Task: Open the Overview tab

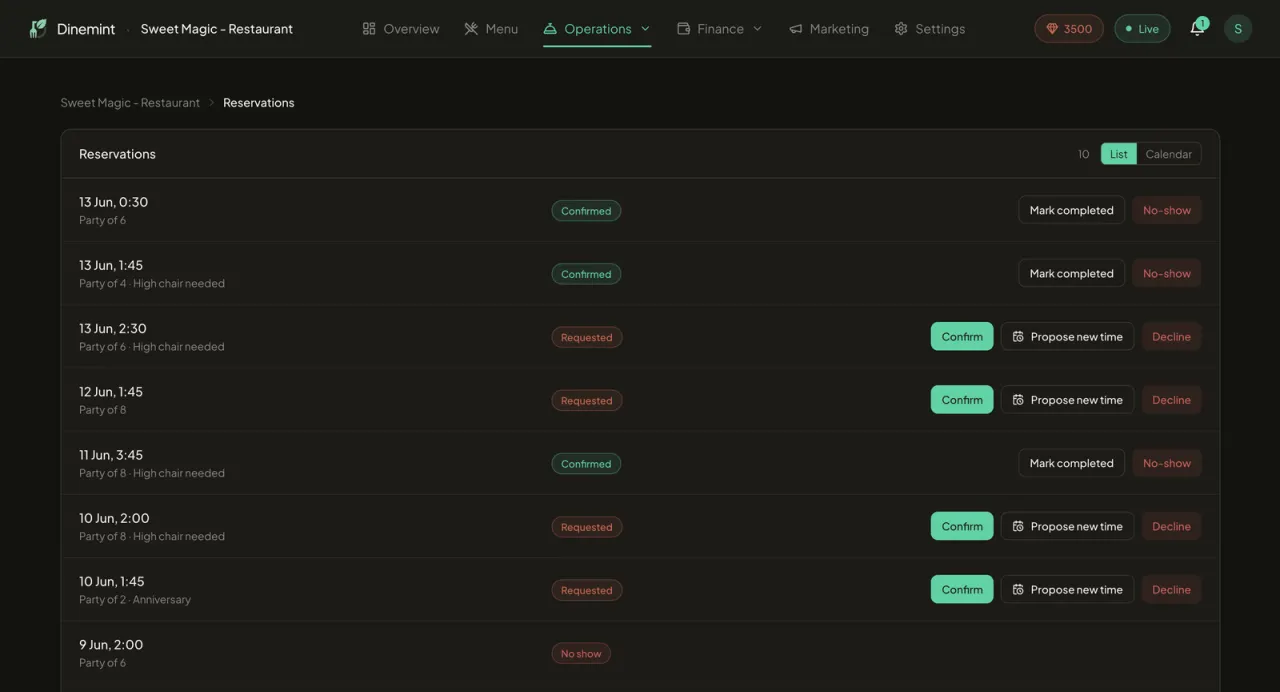Action: (x=401, y=29)
